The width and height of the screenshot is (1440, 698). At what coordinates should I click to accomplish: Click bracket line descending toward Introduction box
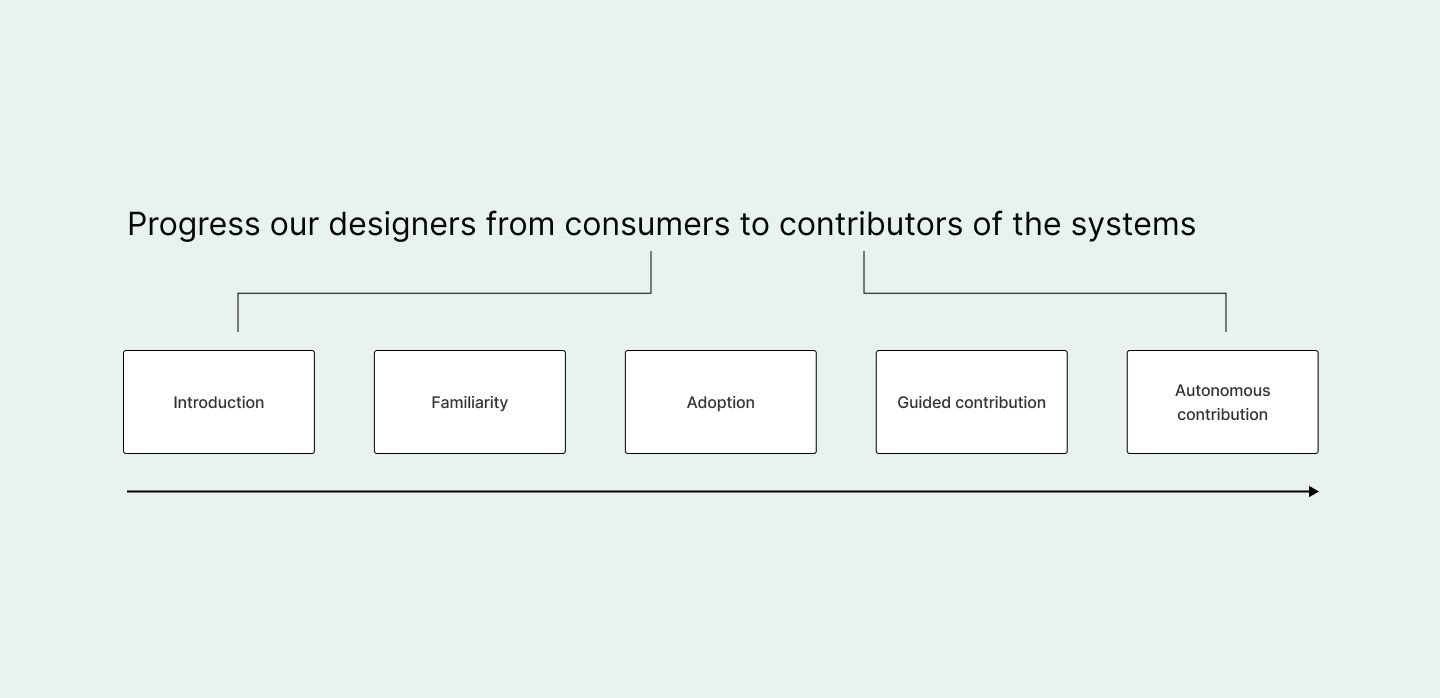coord(238,312)
